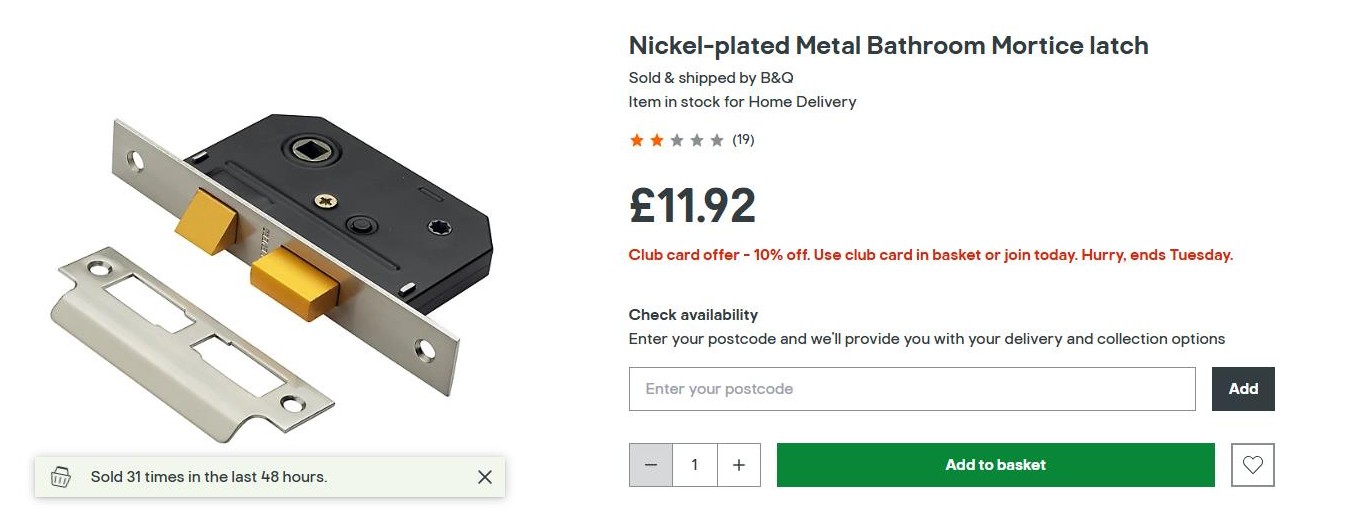Click the fifth grey rating star
1362x524 pixels.
point(717,140)
